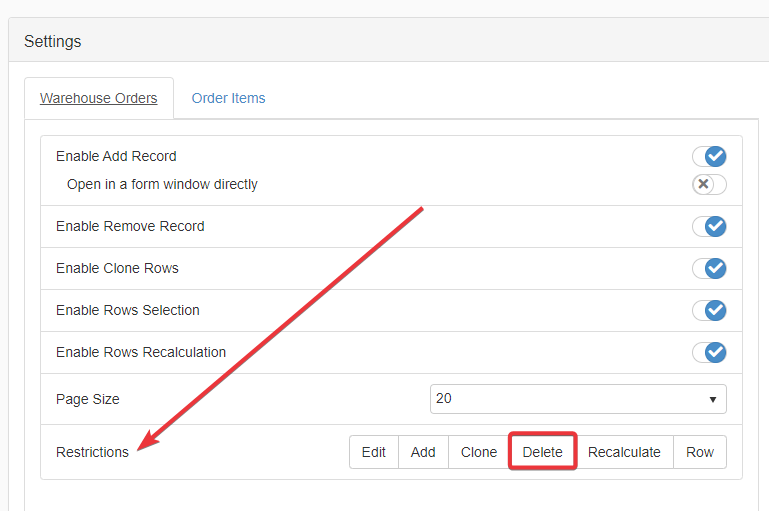The image size is (769, 511).
Task: Disable the Enable Rows Recalculation switch
Action: 709,353
